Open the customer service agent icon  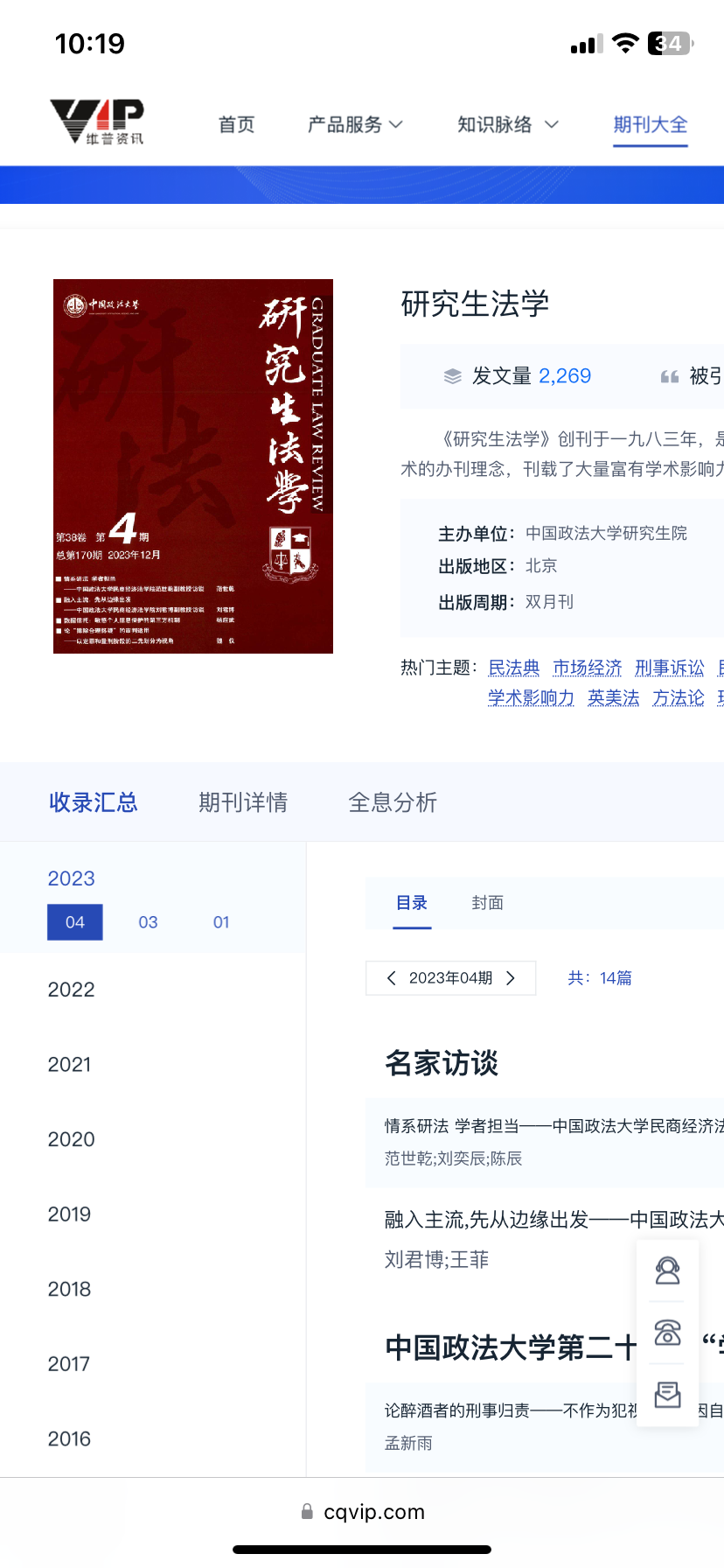pyautogui.click(x=667, y=1270)
